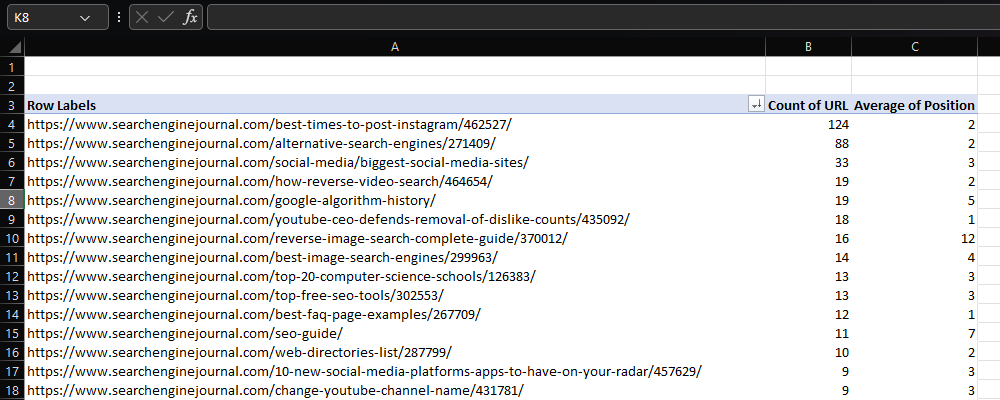Select count value 11
This screenshot has width=1000, height=400.
click(808, 333)
